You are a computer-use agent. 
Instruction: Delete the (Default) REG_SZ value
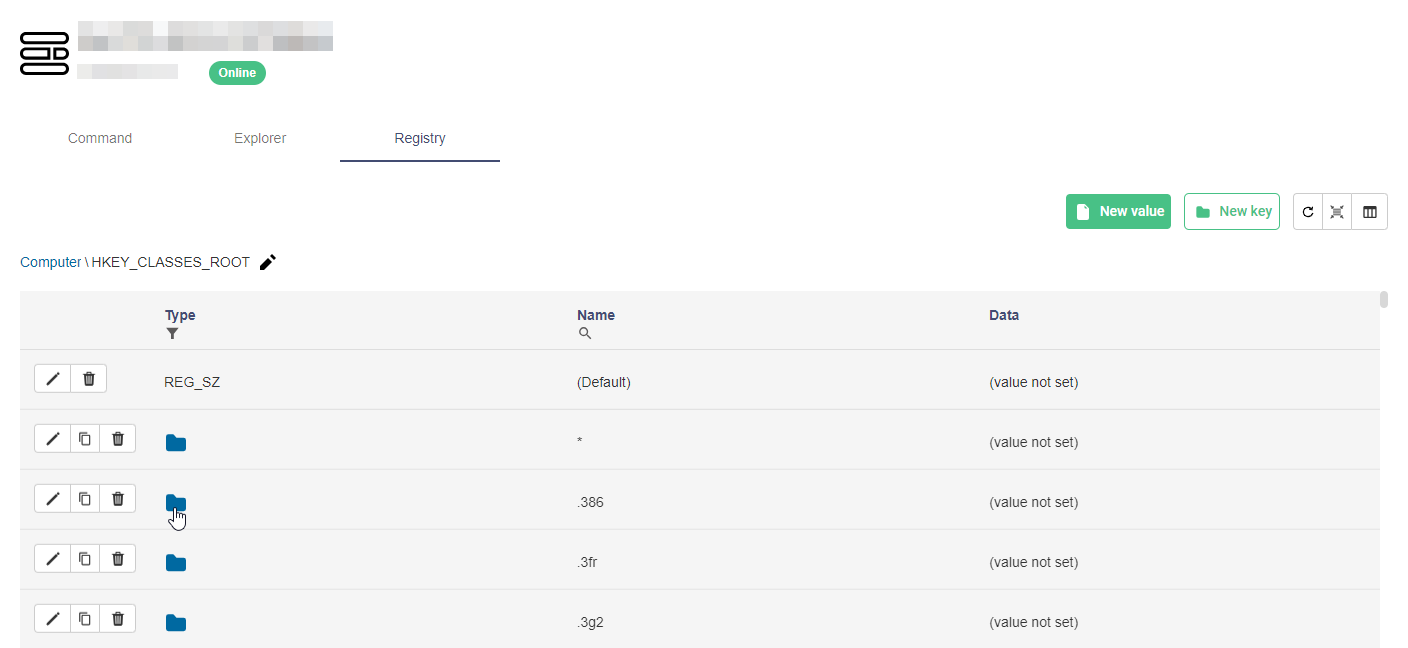pos(89,379)
